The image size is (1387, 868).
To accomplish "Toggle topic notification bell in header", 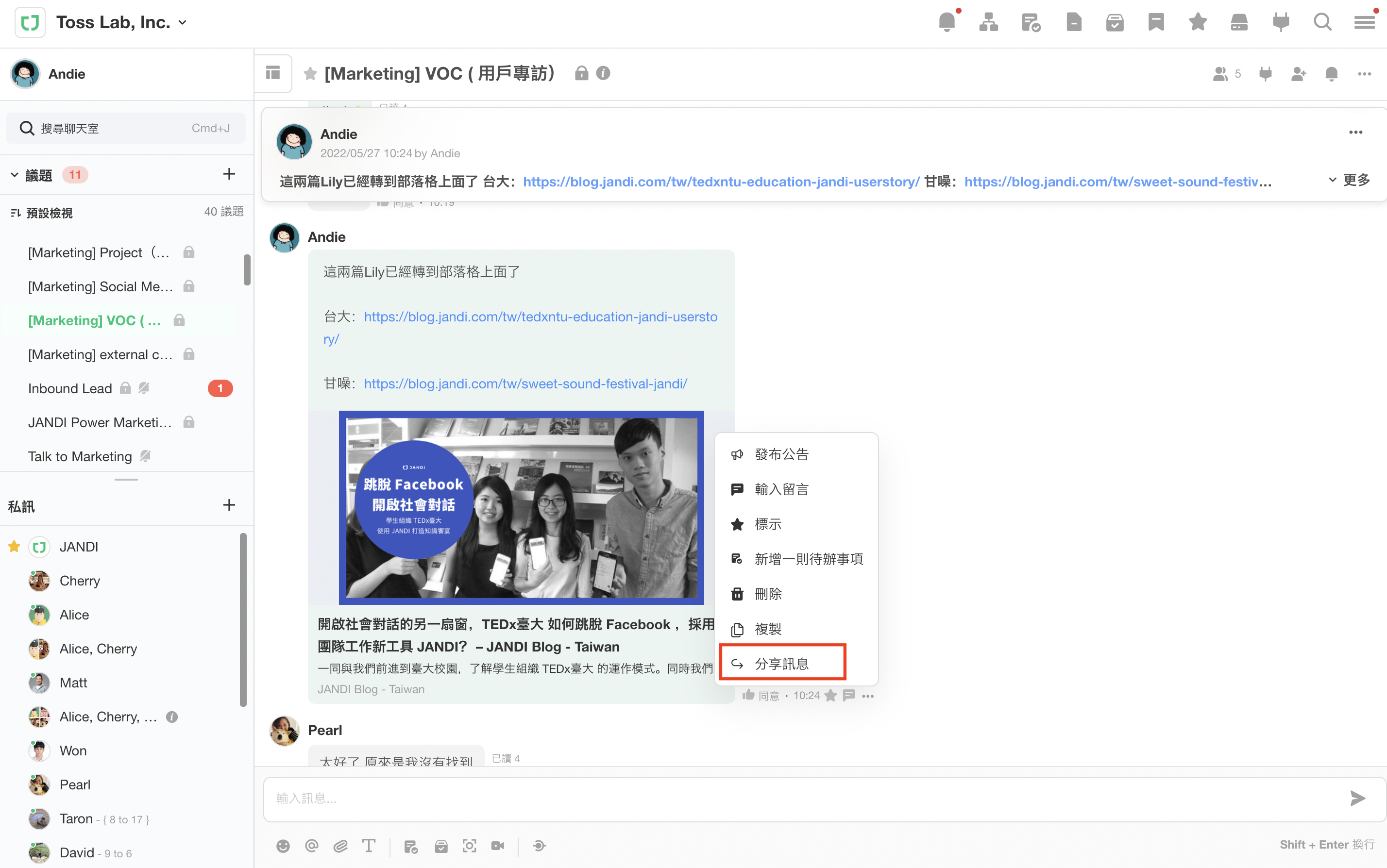I will (x=1331, y=73).
